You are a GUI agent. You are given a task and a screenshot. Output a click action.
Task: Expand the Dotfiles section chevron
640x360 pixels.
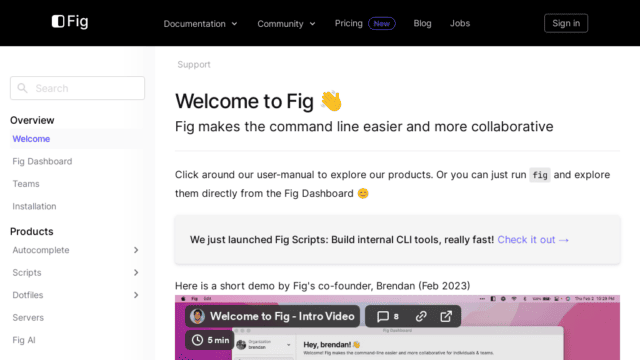click(136, 295)
